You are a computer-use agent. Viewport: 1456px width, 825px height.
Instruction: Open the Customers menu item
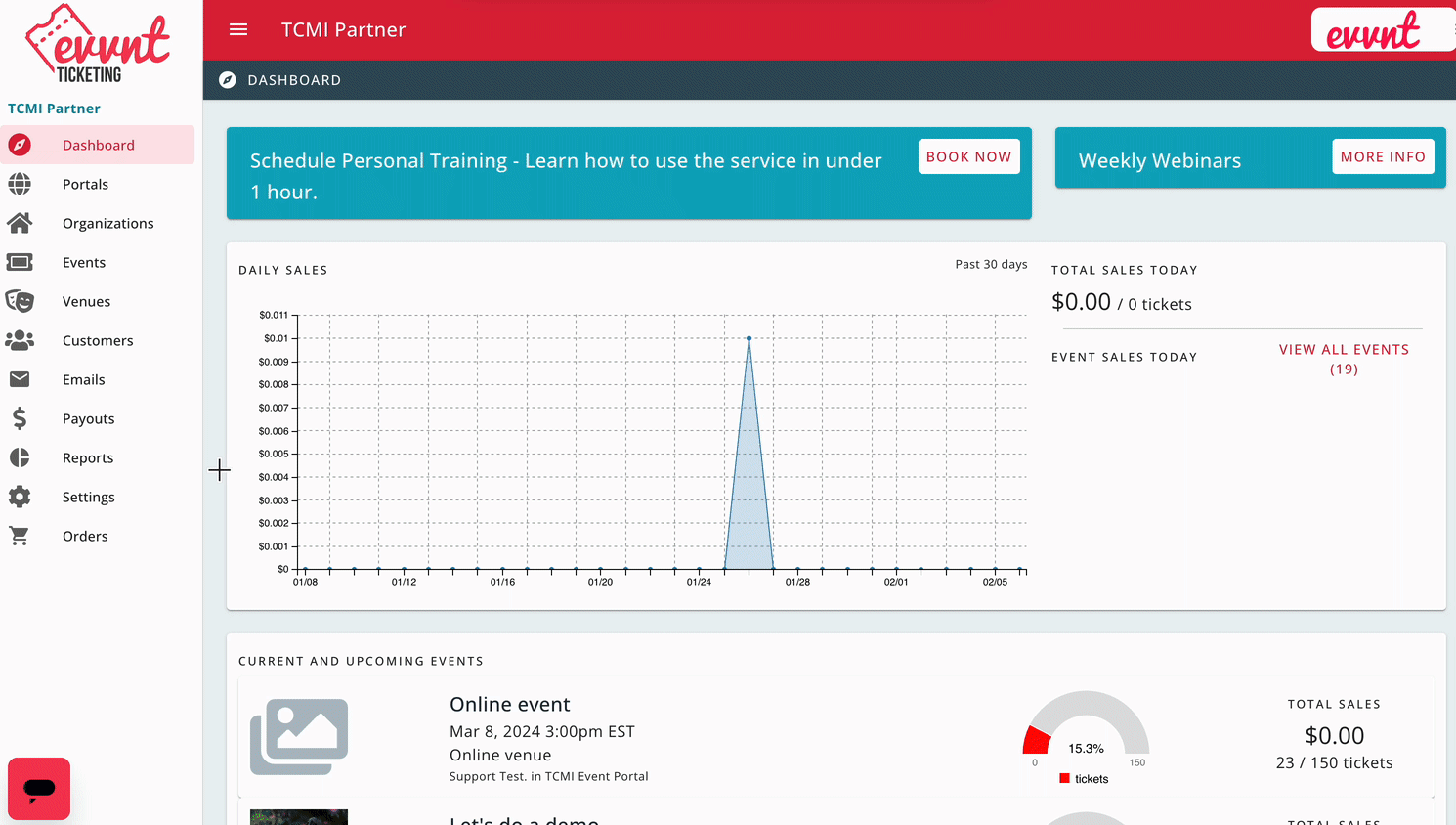[98, 340]
